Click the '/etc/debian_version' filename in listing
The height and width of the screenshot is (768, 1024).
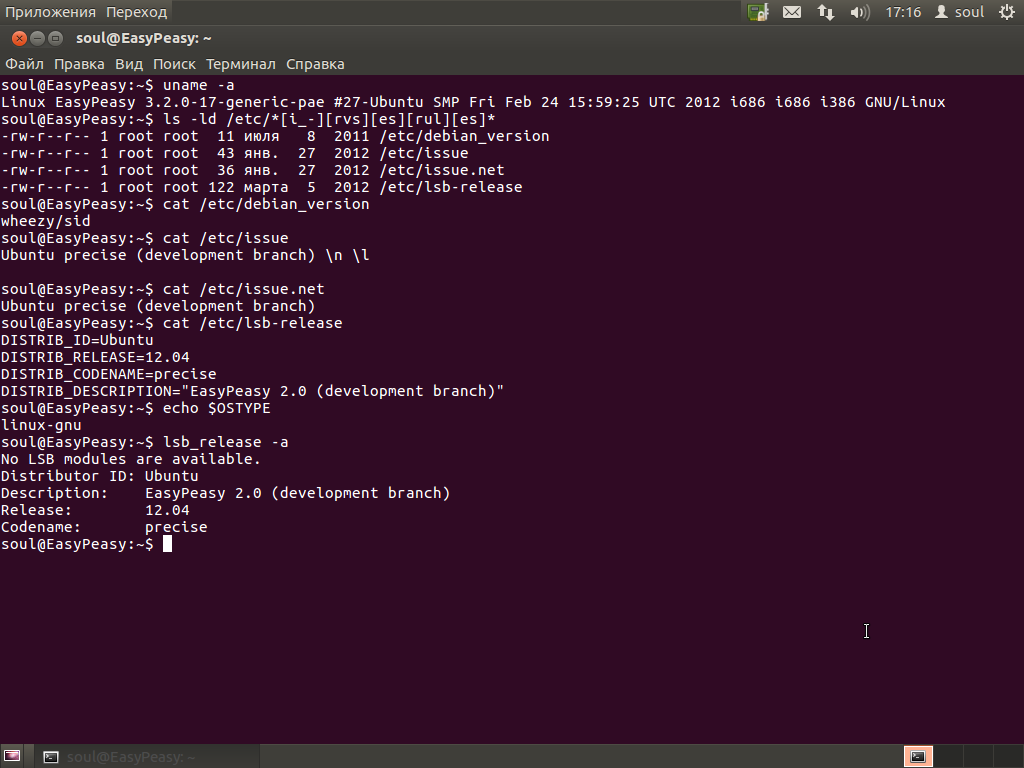click(x=464, y=136)
